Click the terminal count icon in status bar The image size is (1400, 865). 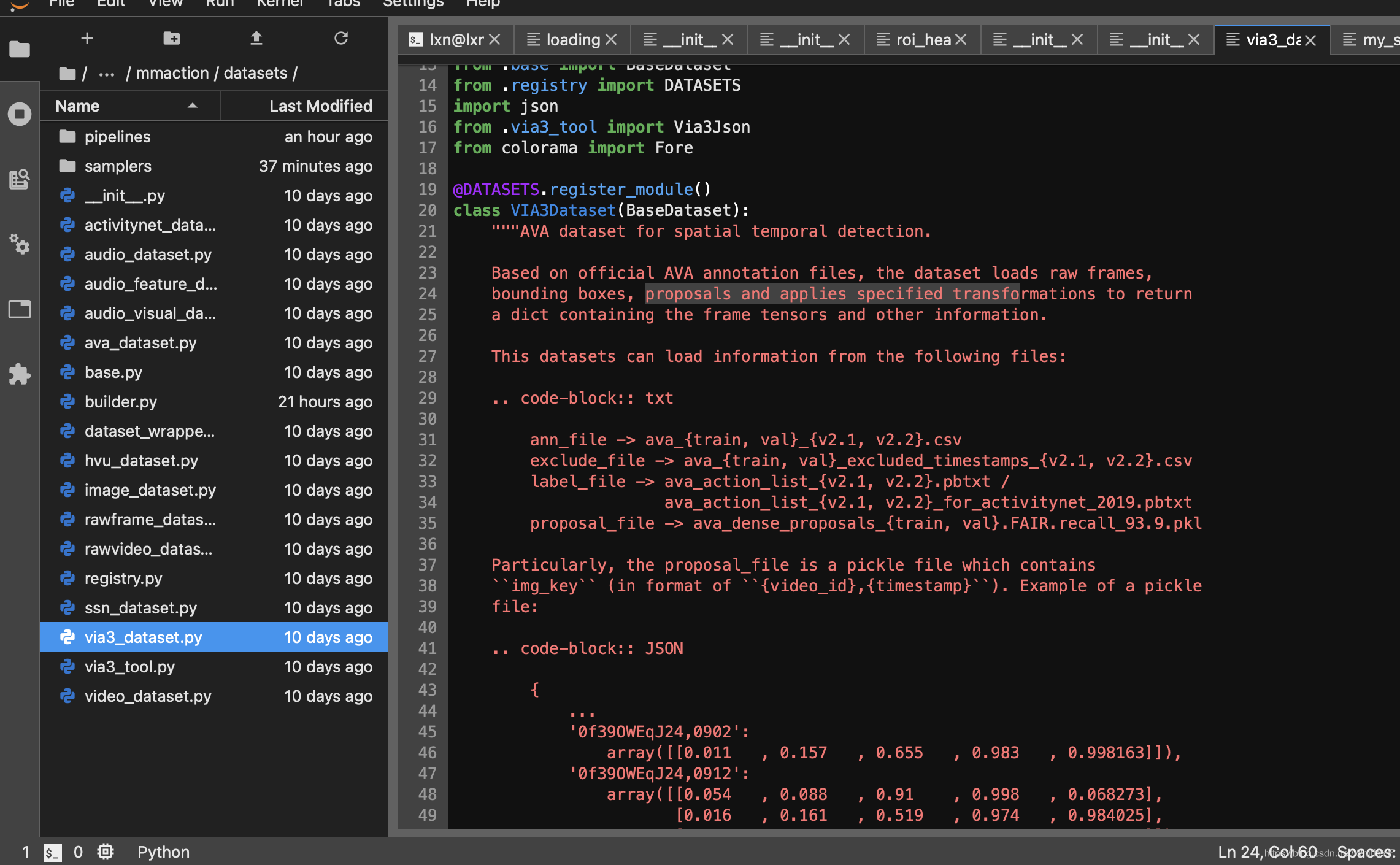tap(53, 852)
